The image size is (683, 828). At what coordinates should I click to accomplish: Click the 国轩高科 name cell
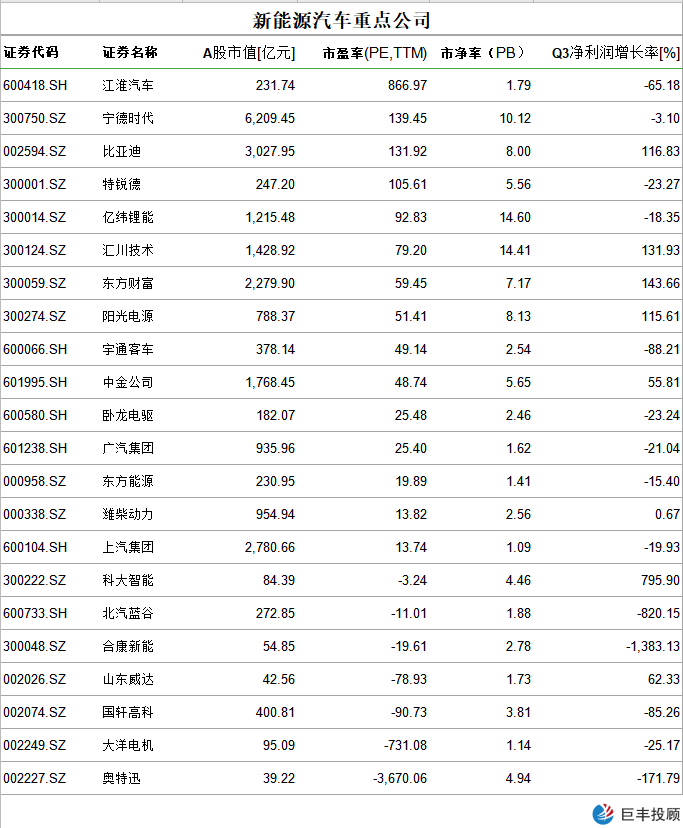coord(128,712)
